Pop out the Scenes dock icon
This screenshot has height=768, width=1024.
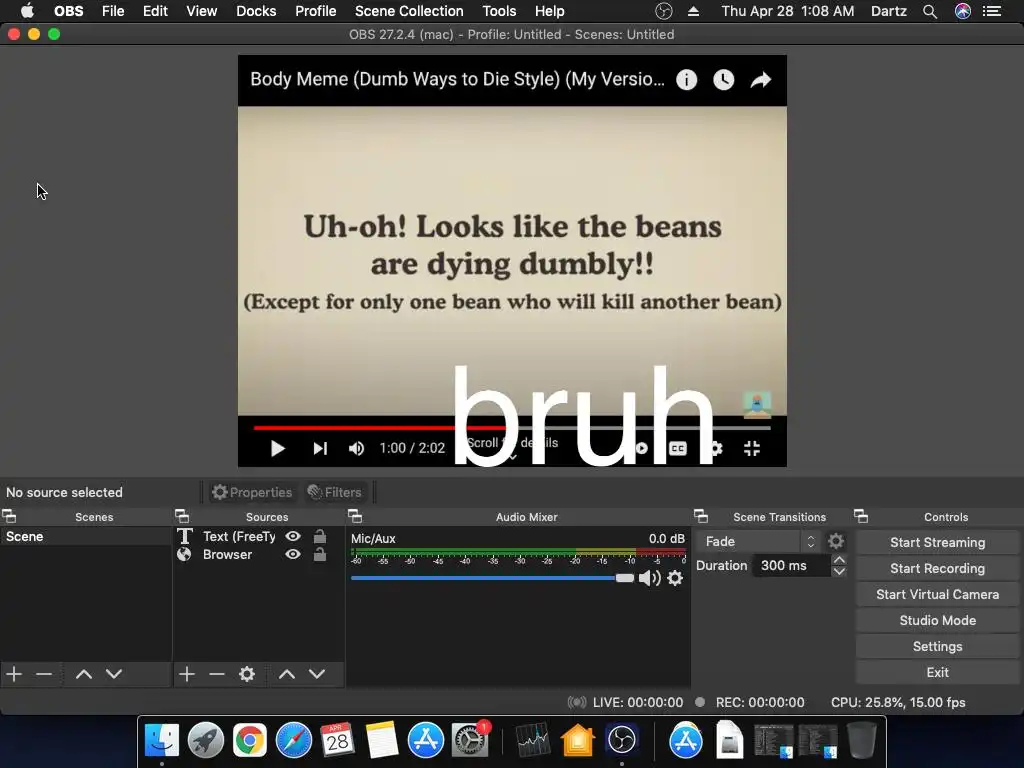click(9, 517)
